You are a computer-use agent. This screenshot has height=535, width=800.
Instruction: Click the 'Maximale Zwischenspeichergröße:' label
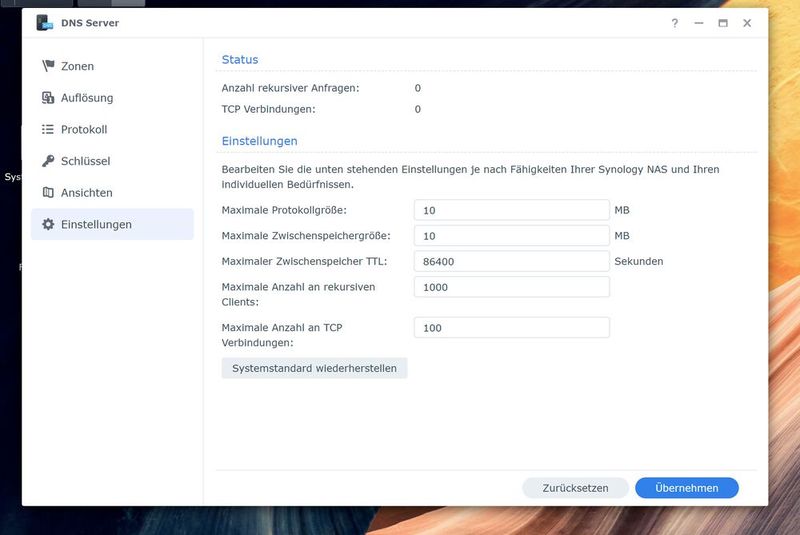pyautogui.click(x=306, y=236)
